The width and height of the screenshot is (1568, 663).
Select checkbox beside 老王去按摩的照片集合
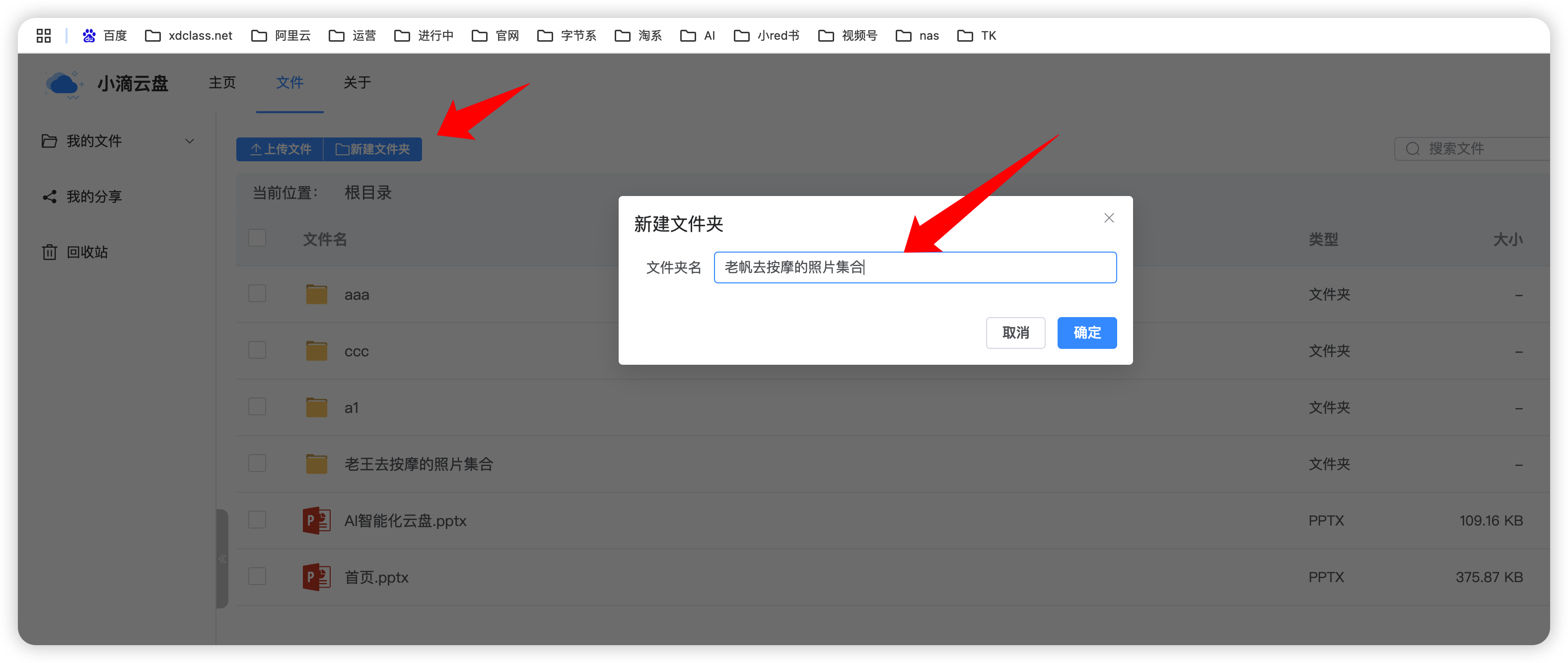point(257,464)
